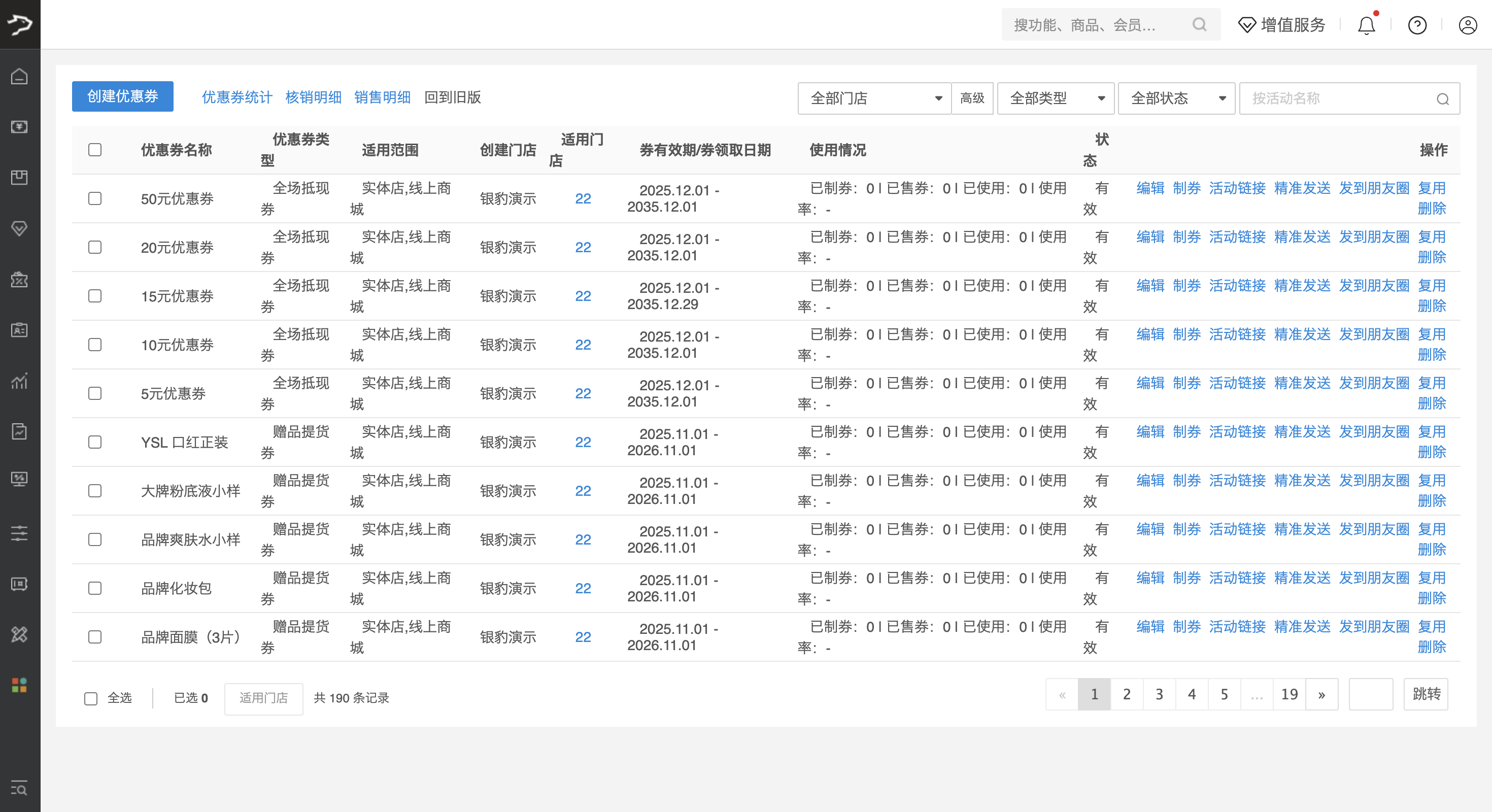Click the notification bell icon
1492x812 pixels.
click(x=1366, y=25)
